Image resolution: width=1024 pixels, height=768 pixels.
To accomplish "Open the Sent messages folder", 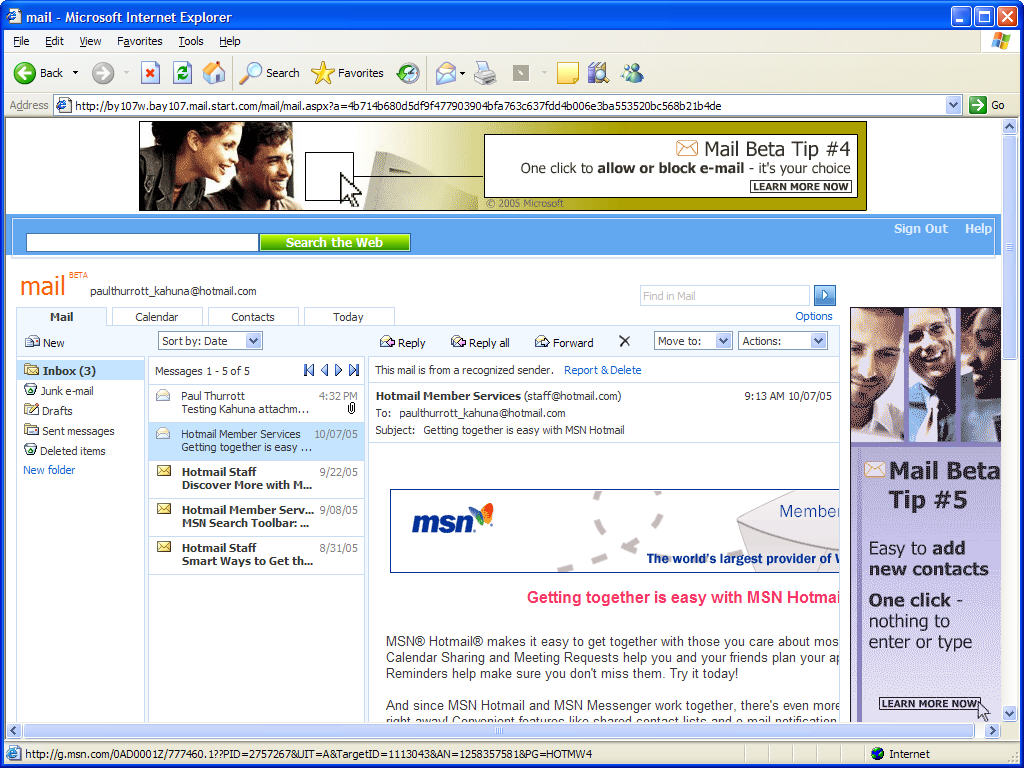I will [x=69, y=430].
